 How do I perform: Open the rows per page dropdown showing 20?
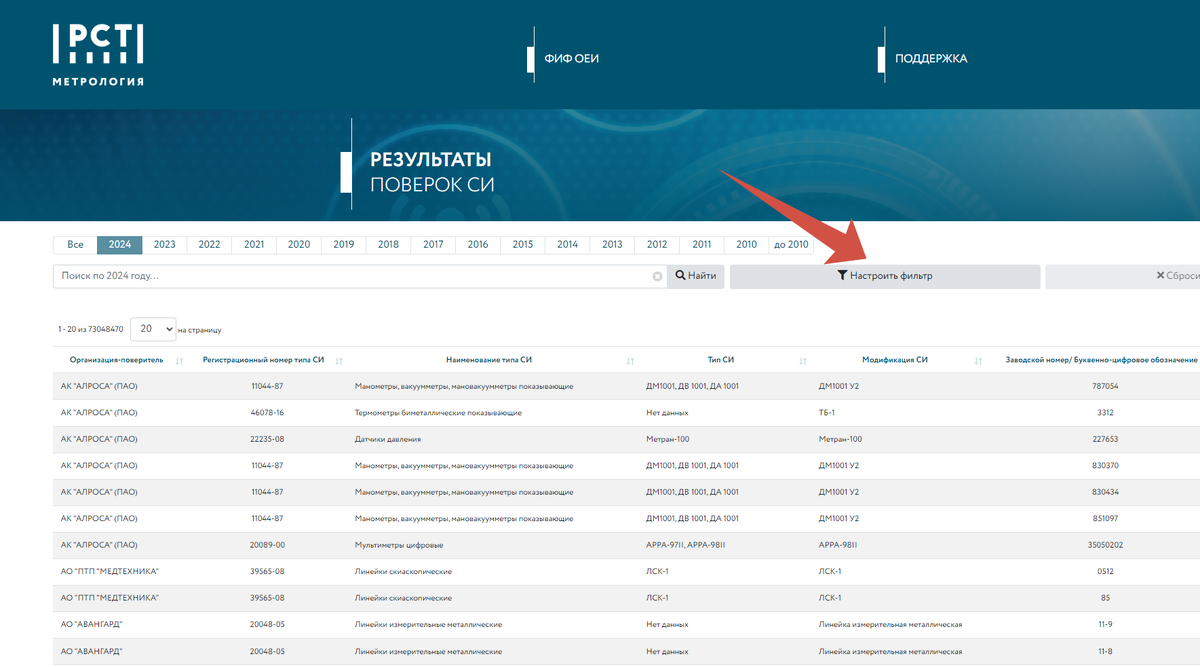(x=153, y=328)
